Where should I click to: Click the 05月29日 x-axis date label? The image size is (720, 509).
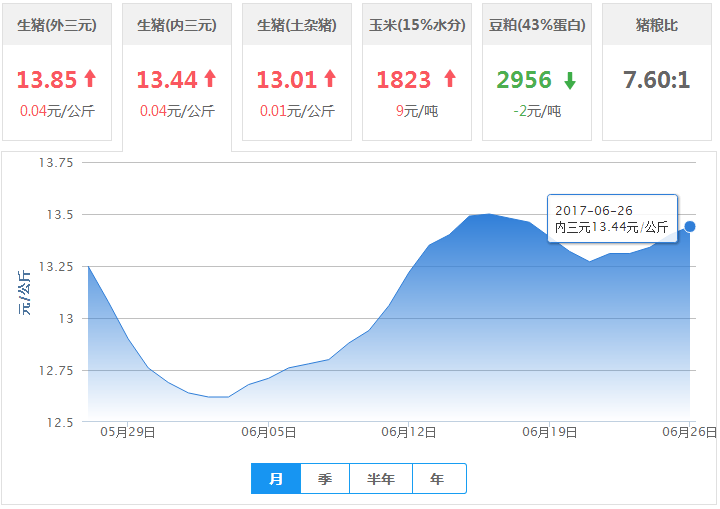[130, 432]
